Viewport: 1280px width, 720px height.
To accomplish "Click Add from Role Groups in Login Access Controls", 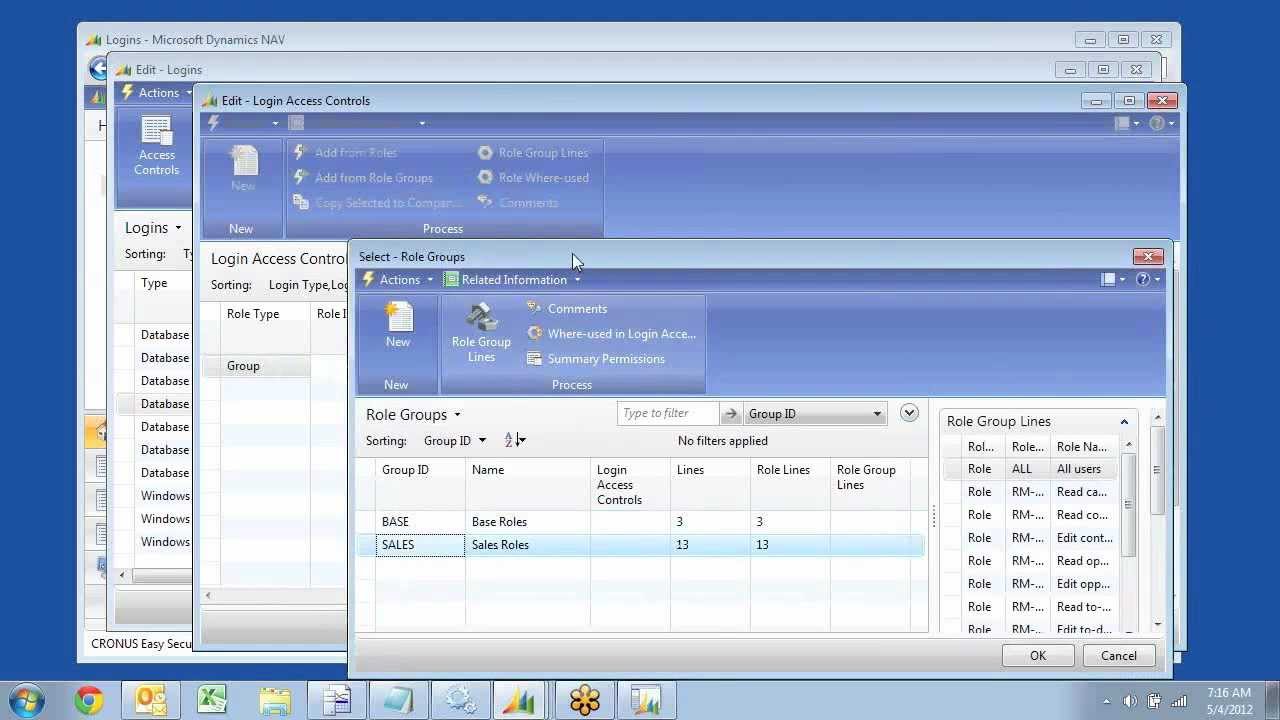I will coord(363,178).
